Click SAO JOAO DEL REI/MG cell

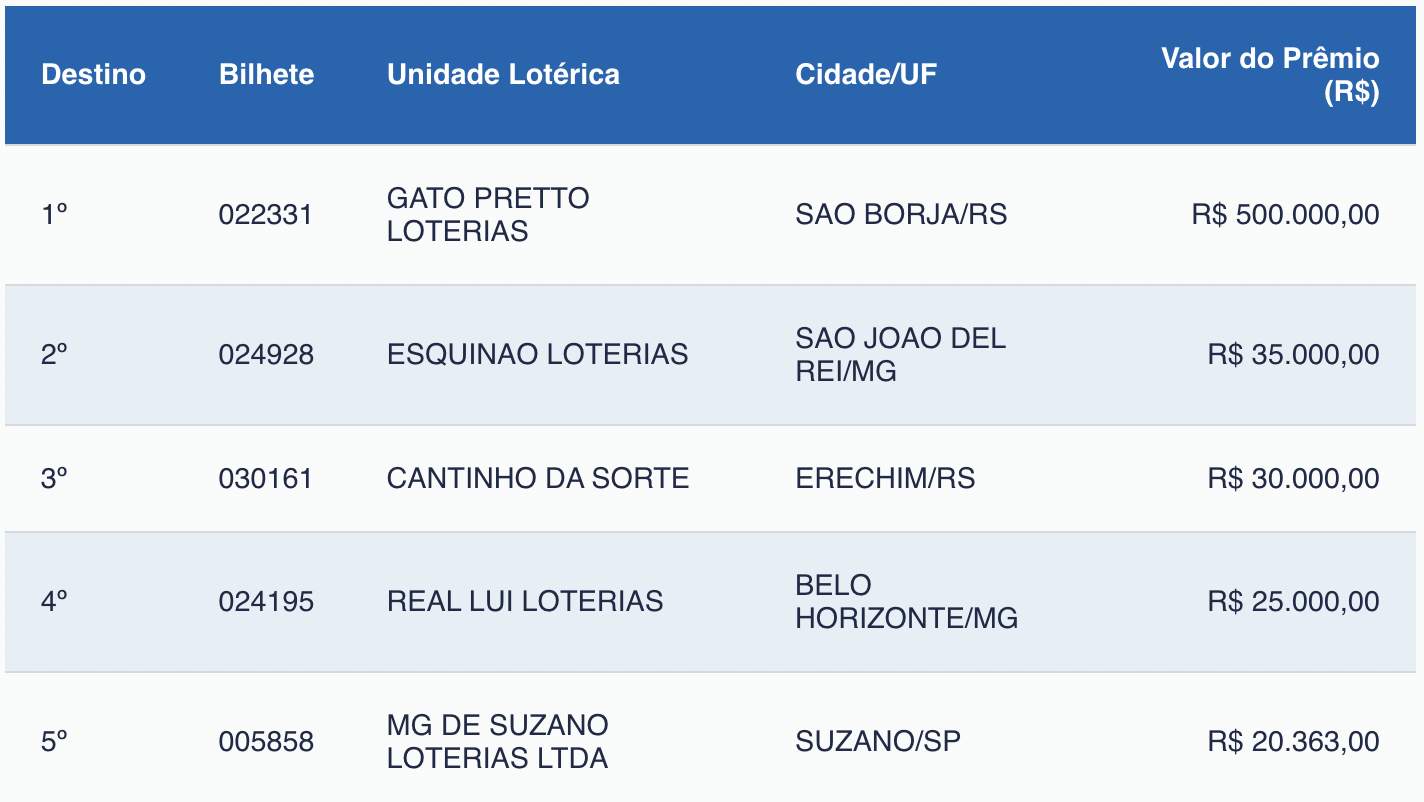pyautogui.click(x=900, y=355)
